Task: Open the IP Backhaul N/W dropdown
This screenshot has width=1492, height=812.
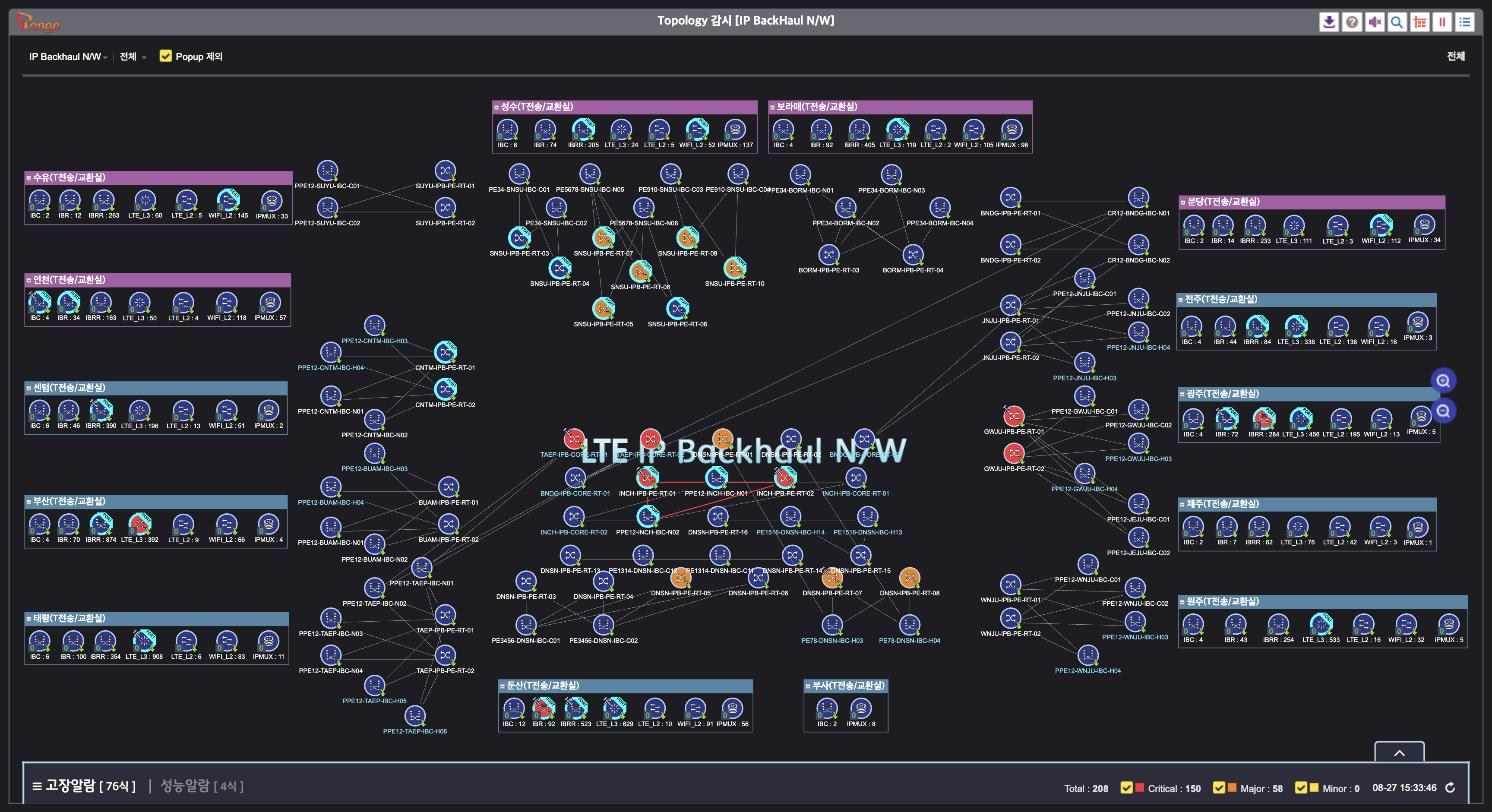Action: 68,57
